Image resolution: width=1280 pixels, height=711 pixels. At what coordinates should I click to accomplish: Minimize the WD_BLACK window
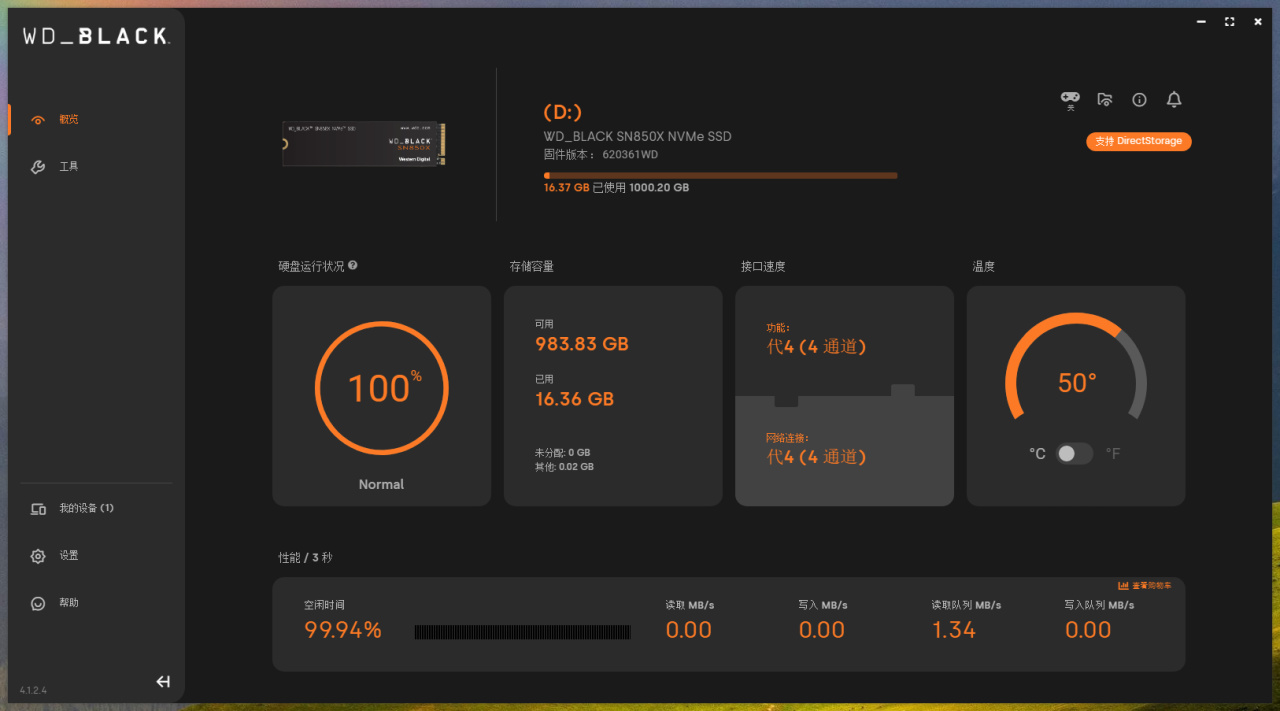pyautogui.click(x=1201, y=21)
